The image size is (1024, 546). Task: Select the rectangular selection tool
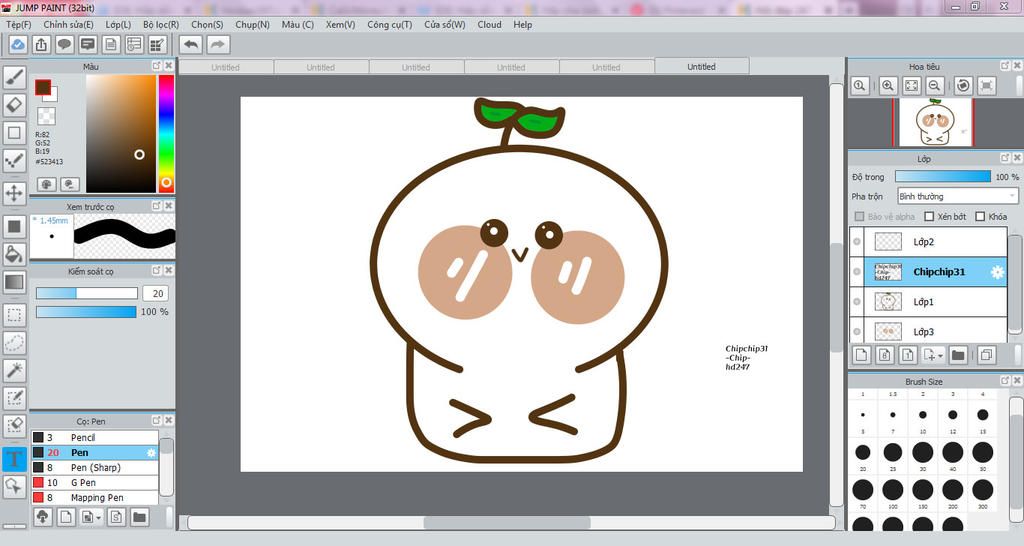tap(14, 315)
